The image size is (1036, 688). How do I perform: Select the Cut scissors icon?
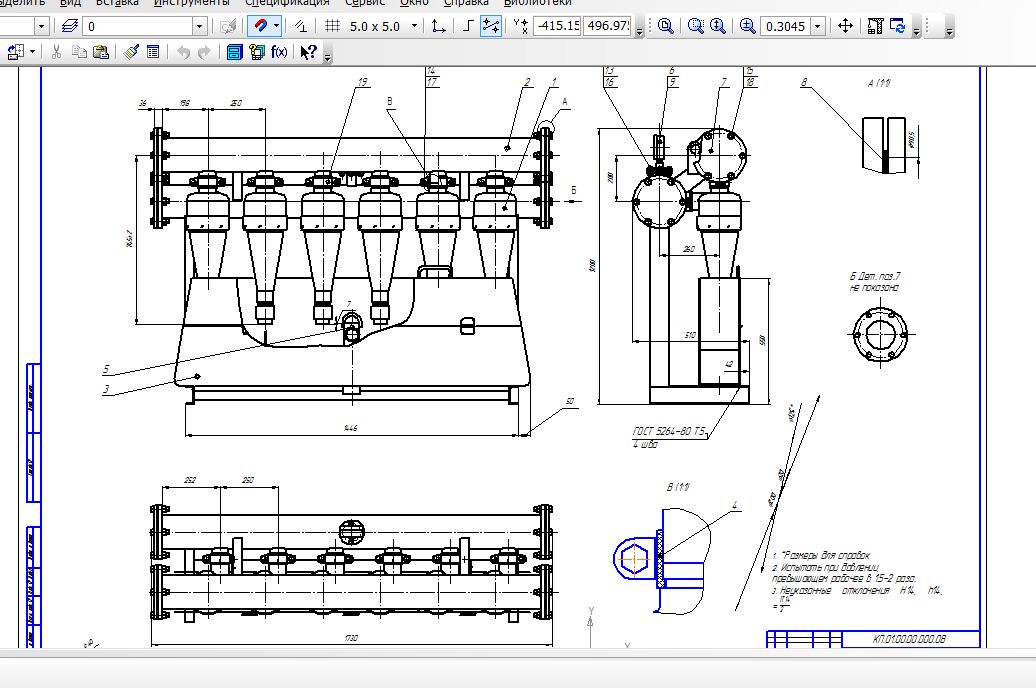click(x=56, y=52)
